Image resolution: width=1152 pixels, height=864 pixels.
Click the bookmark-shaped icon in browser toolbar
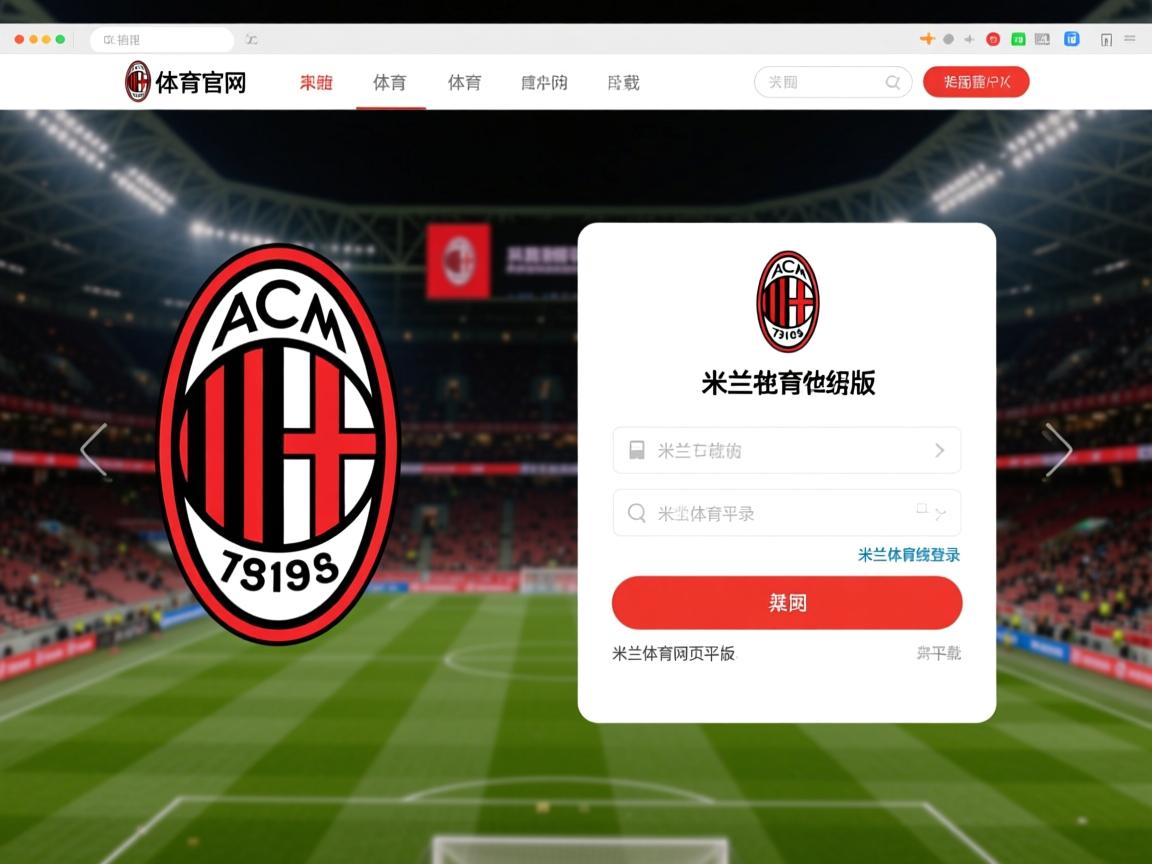[x=1106, y=40]
